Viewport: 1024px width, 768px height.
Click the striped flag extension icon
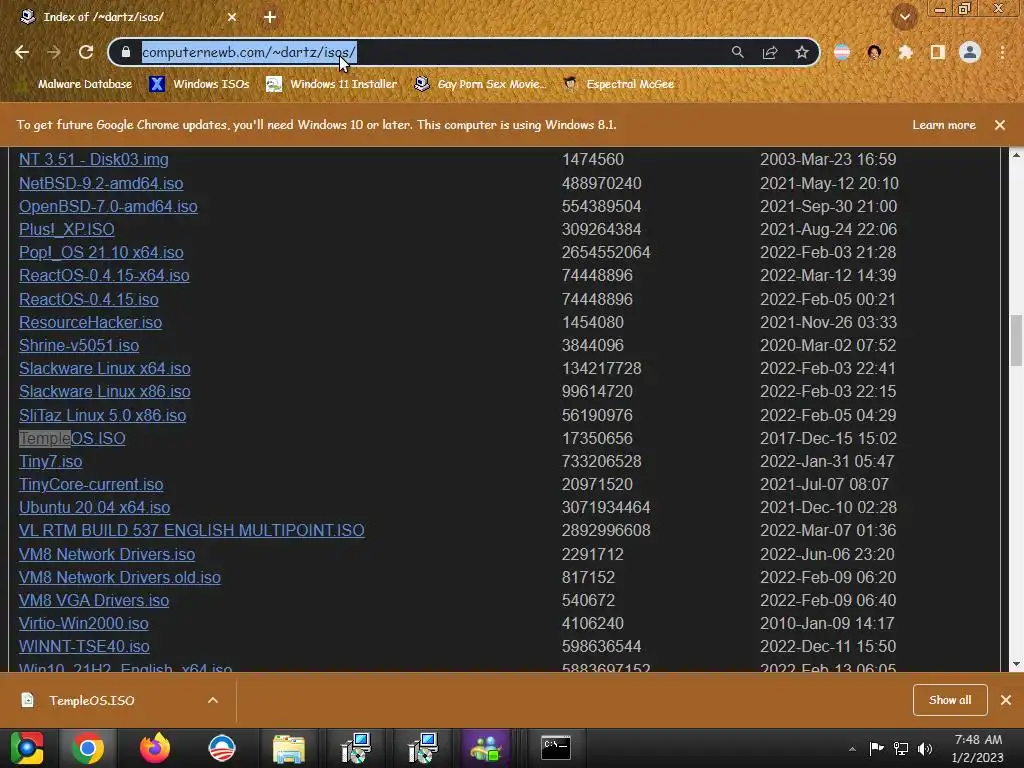click(x=842, y=52)
